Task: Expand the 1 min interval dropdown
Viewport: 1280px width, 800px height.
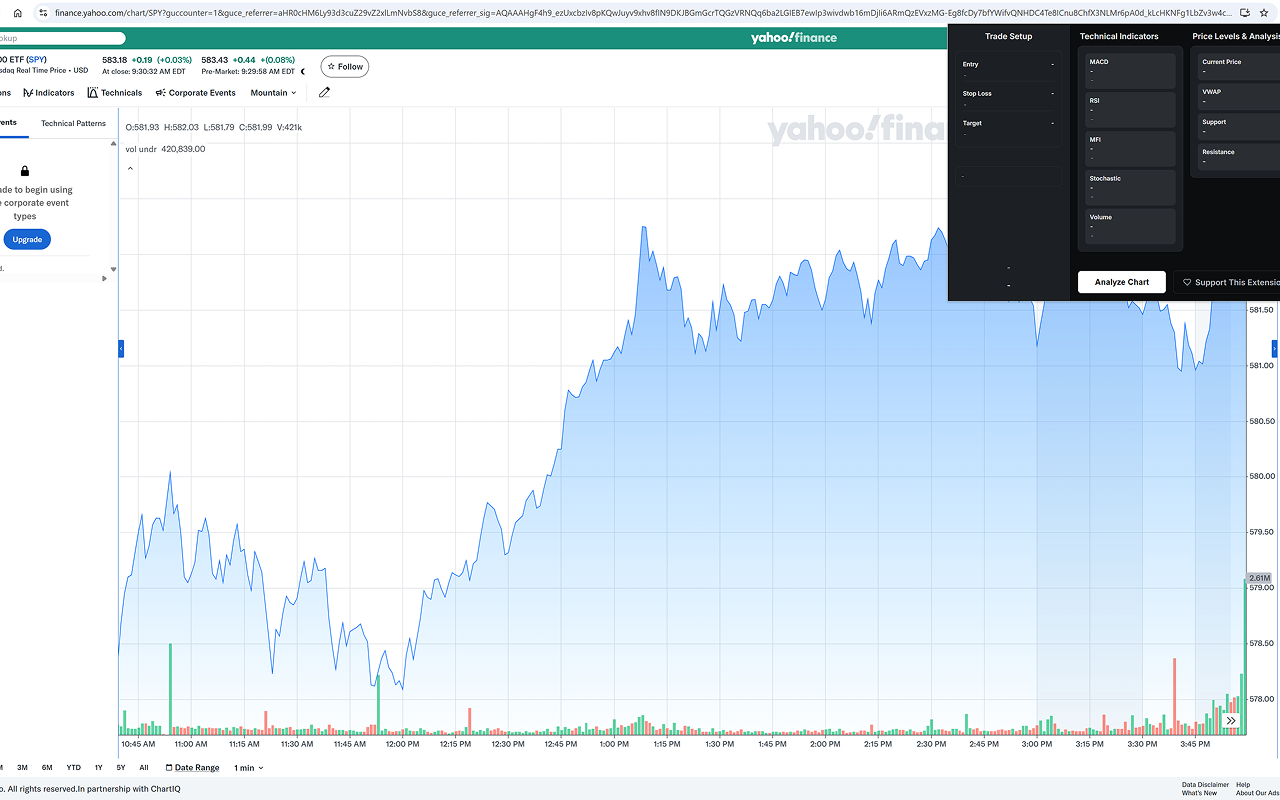Action: [249, 768]
